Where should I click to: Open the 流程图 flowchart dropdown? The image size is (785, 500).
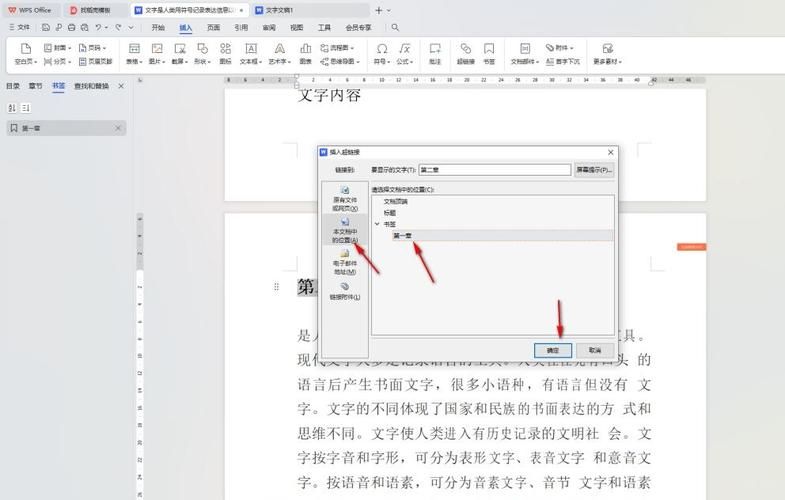pos(337,48)
